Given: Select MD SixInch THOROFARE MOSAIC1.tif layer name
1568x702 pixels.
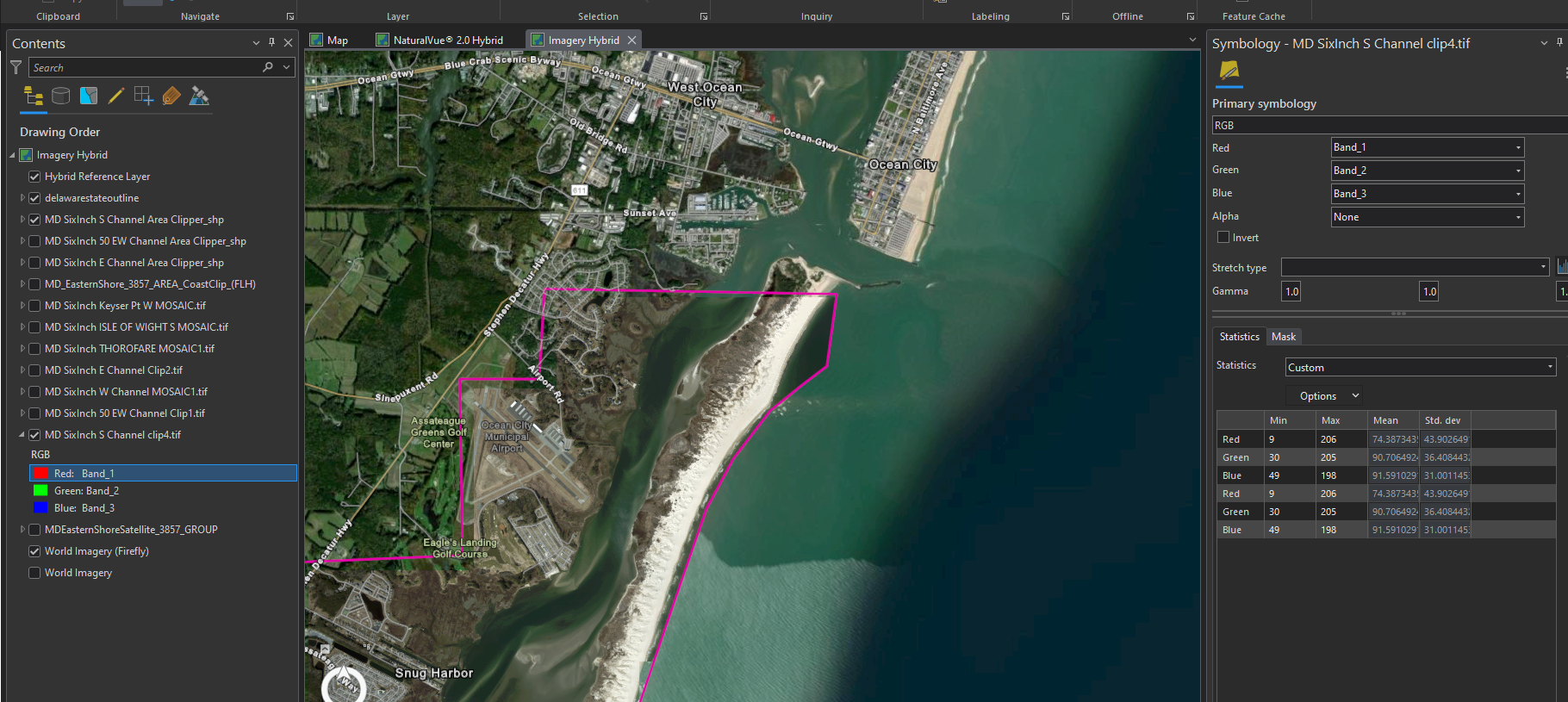Looking at the screenshot, I should click(129, 349).
